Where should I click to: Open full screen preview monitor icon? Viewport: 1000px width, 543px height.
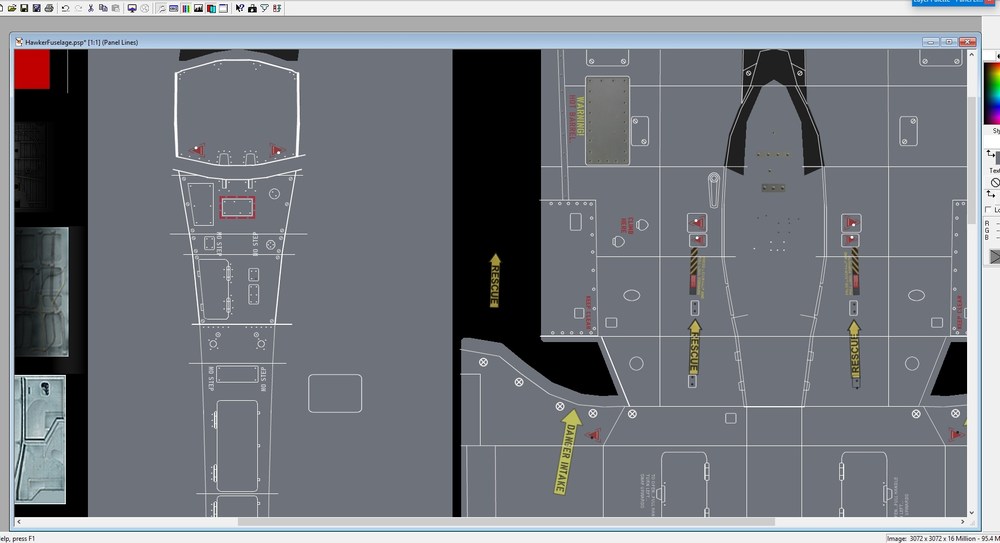click(x=132, y=8)
